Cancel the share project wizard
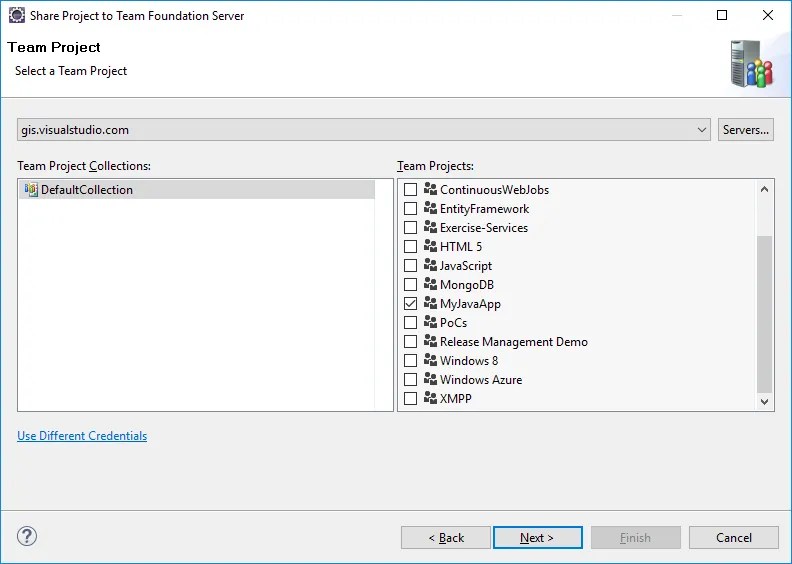This screenshot has width=792, height=564. (733, 538)
